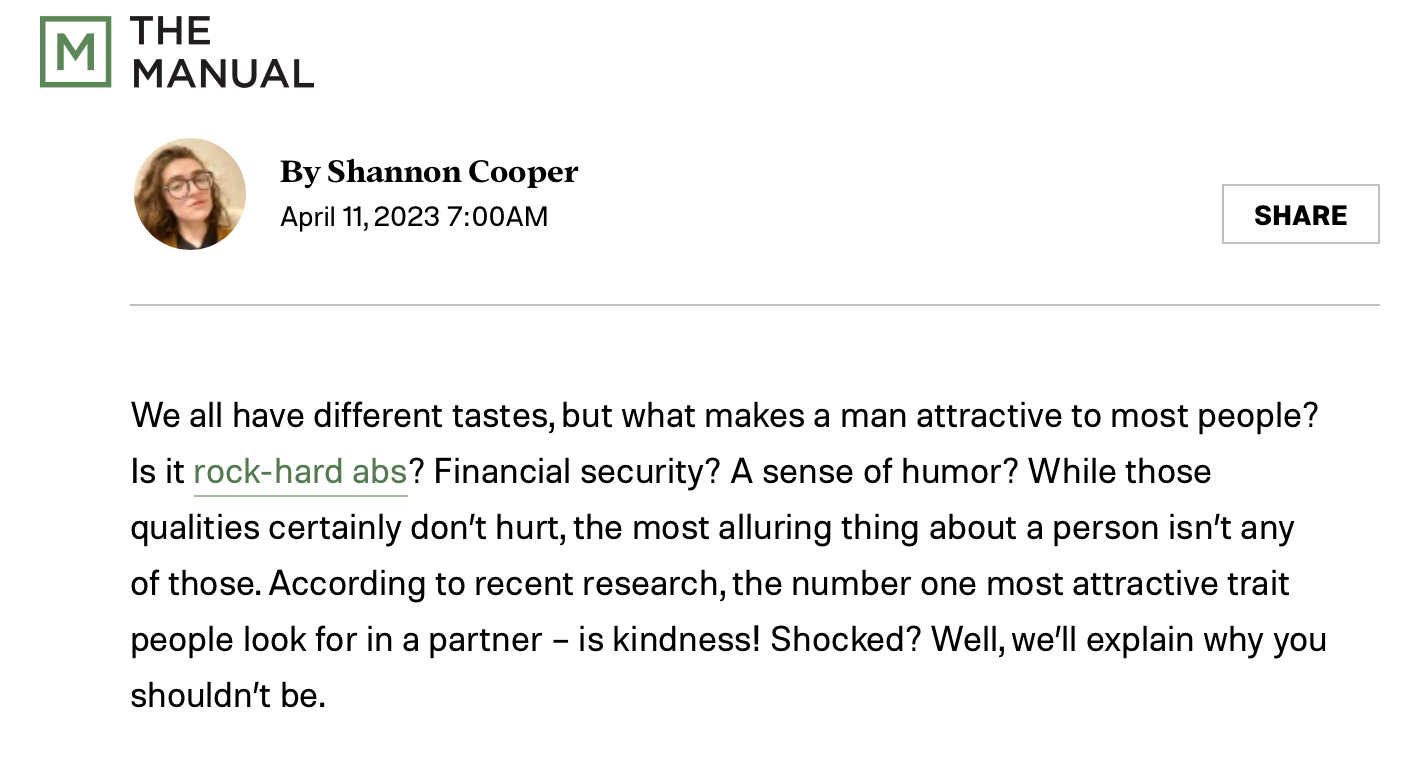Click the April 11, 2023 publish date

360,216
